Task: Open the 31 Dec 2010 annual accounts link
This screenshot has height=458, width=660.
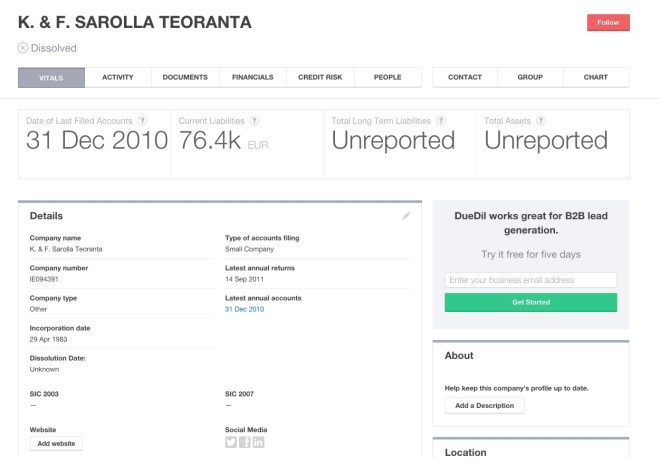Action: 245,309
